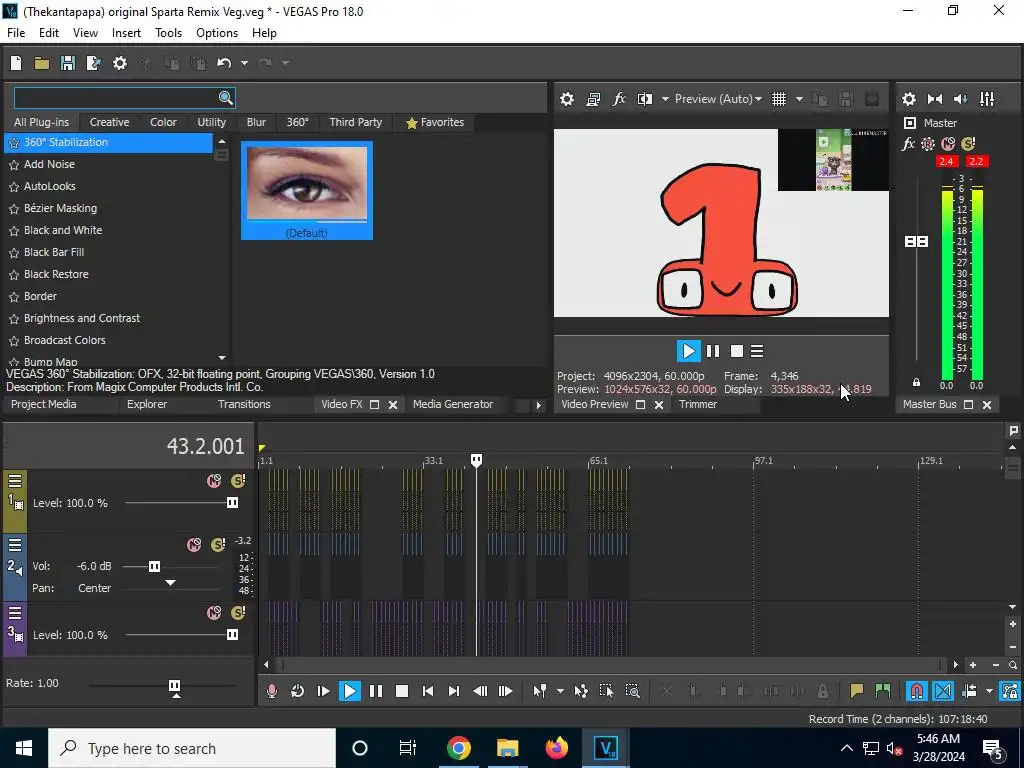This screenshot has height=768, width=1024.
Task: Open the Tools menu
Action: (168, 33)
